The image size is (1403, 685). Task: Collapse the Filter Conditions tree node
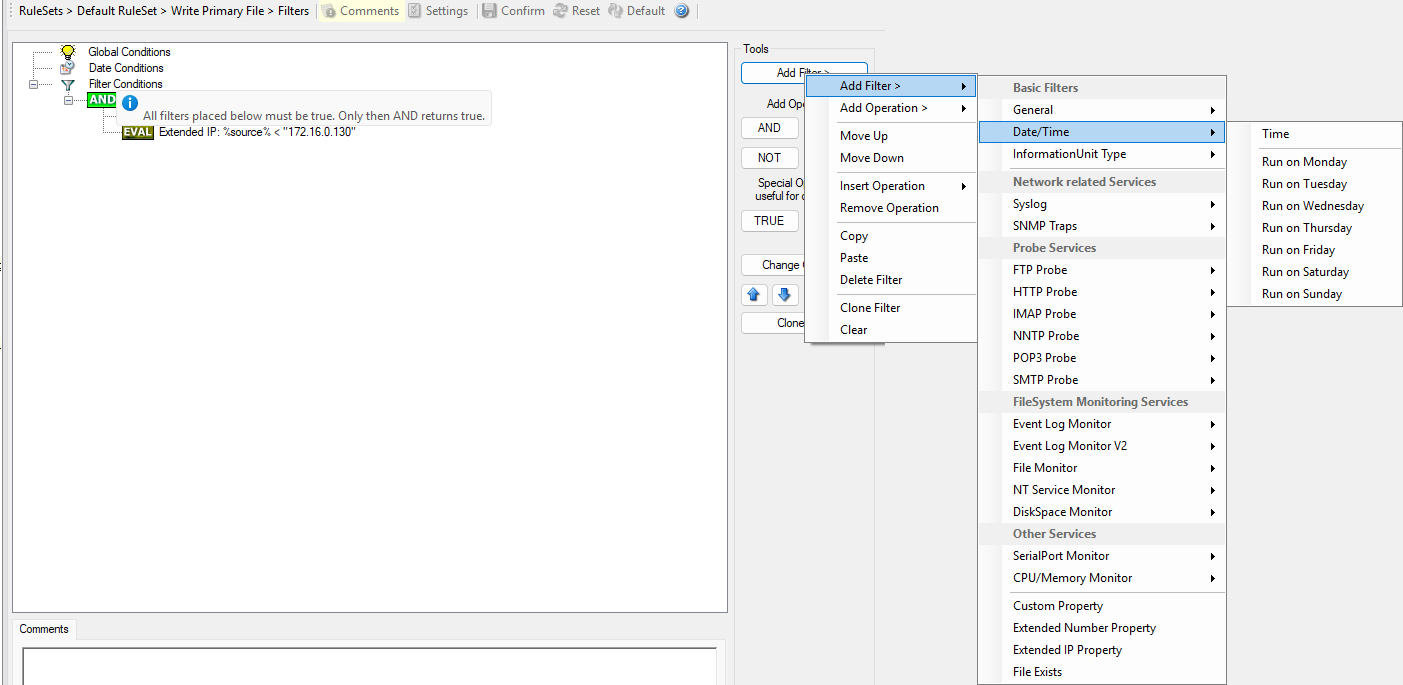[x=34, y=84]
